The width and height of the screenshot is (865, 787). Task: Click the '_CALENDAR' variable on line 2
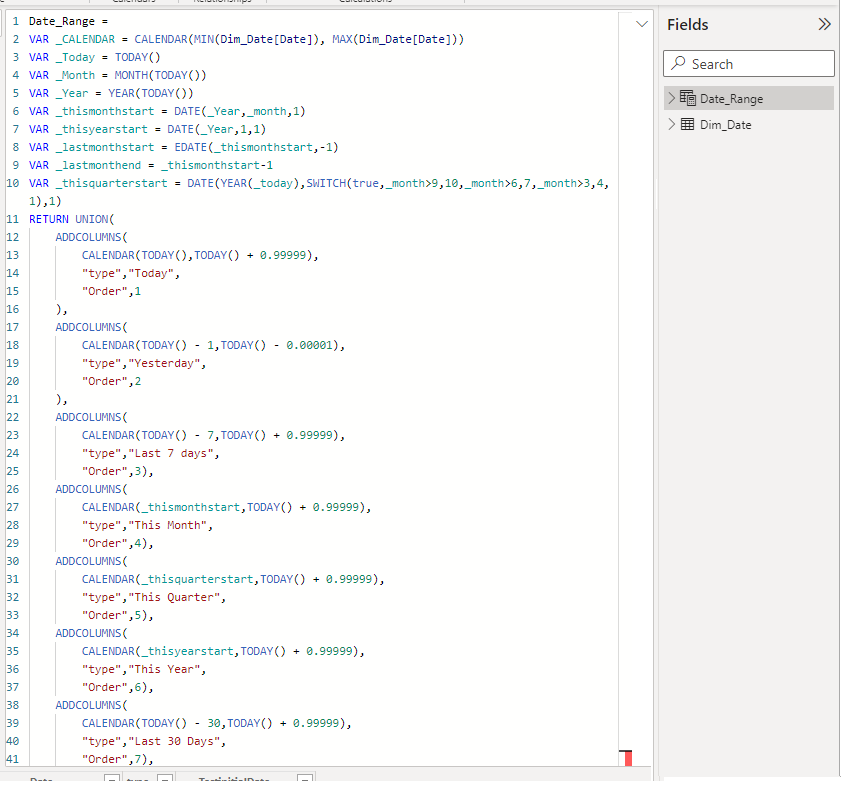[x=85, y=40]
